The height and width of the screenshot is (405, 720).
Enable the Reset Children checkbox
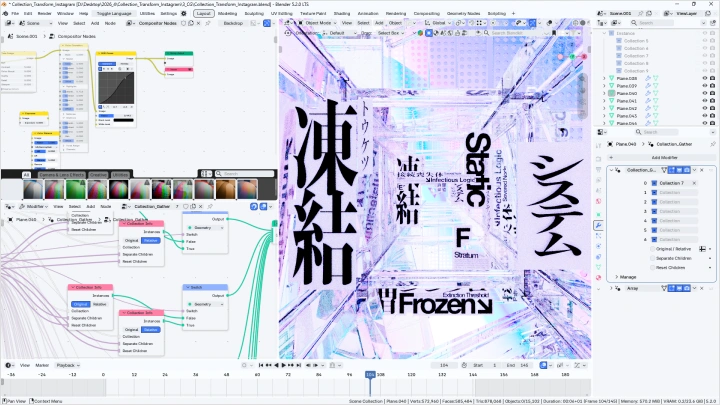coord(652,268)
